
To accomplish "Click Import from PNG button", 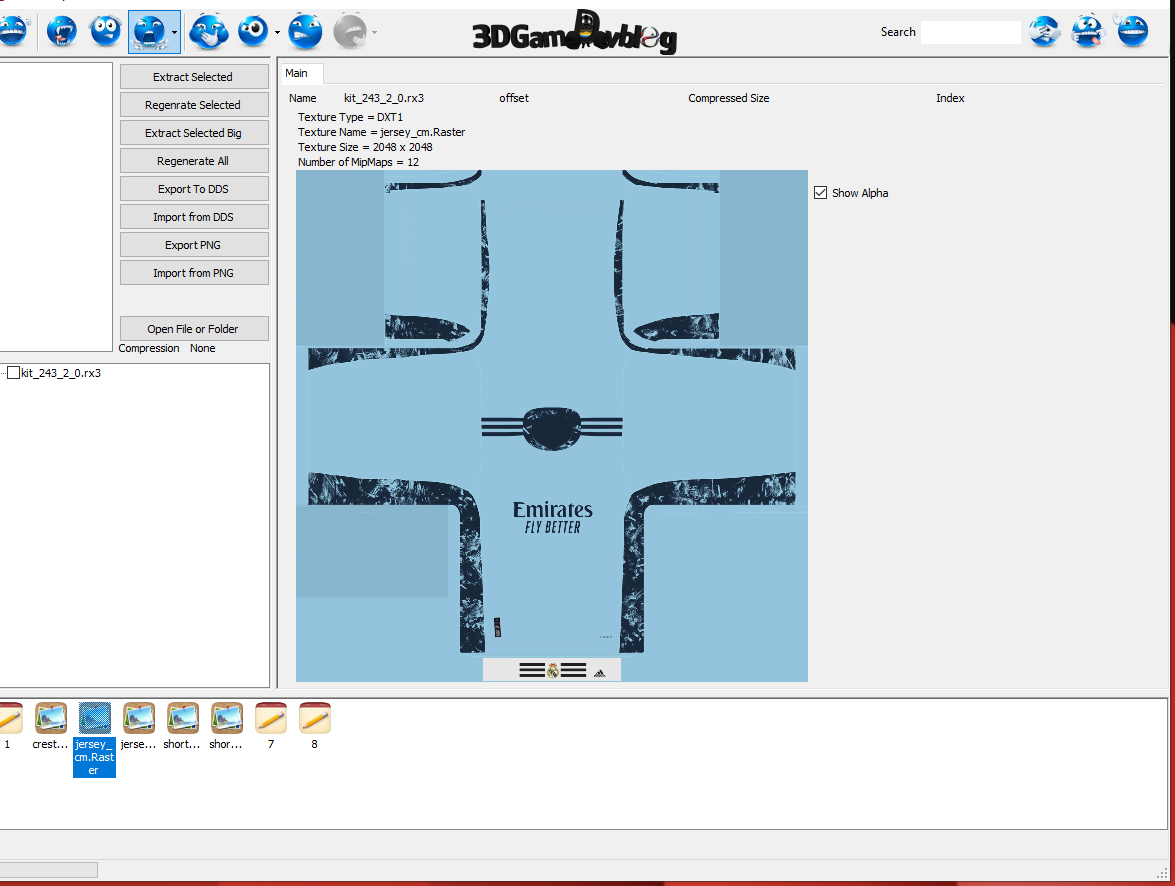I will [194, 273].
